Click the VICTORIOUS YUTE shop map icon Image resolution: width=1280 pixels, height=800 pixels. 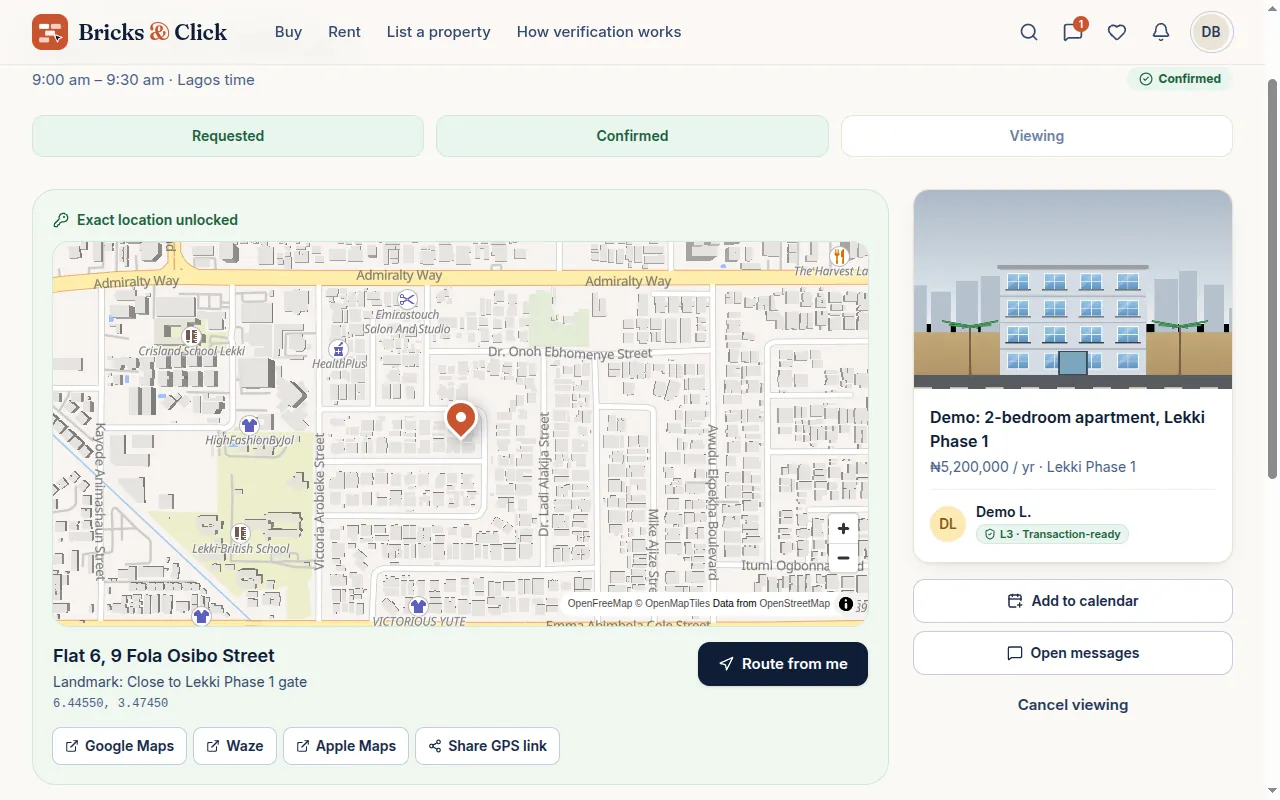419,607
